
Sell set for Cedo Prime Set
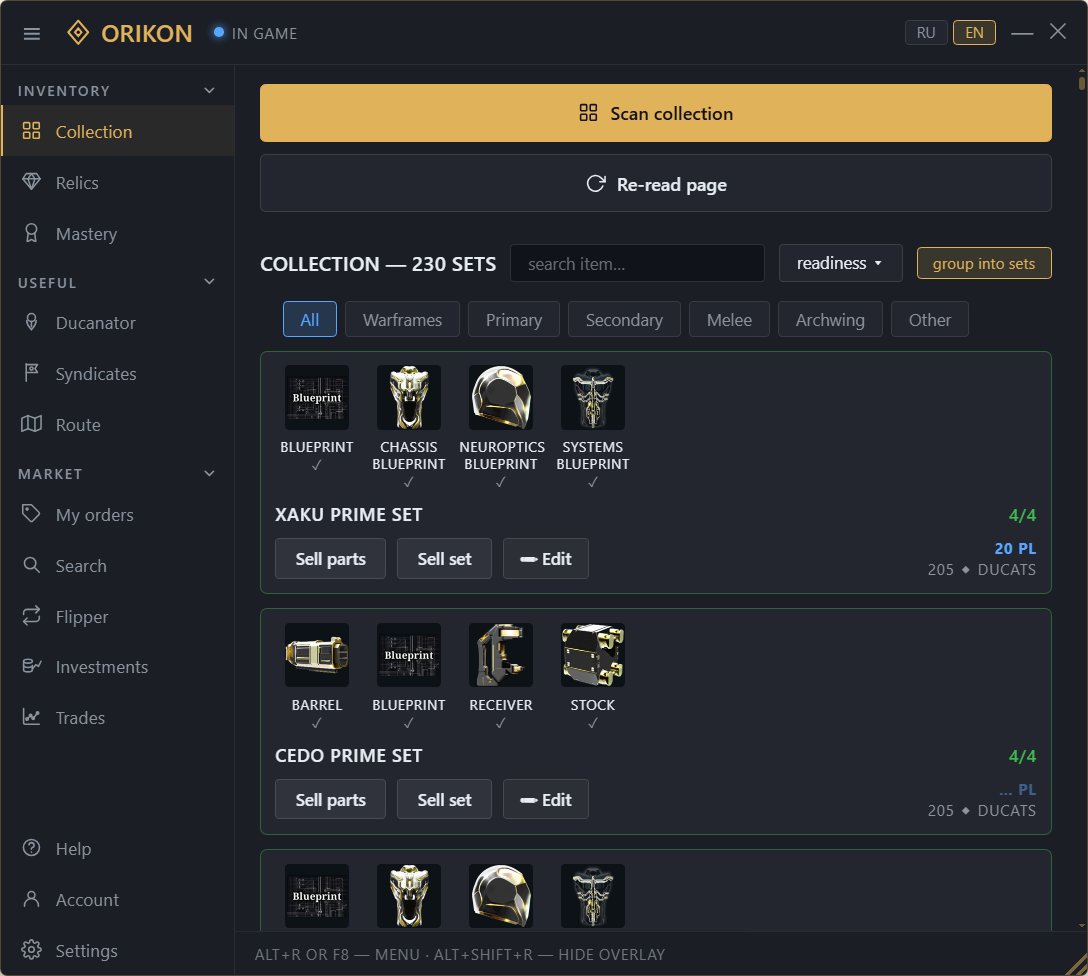[444, 799]
